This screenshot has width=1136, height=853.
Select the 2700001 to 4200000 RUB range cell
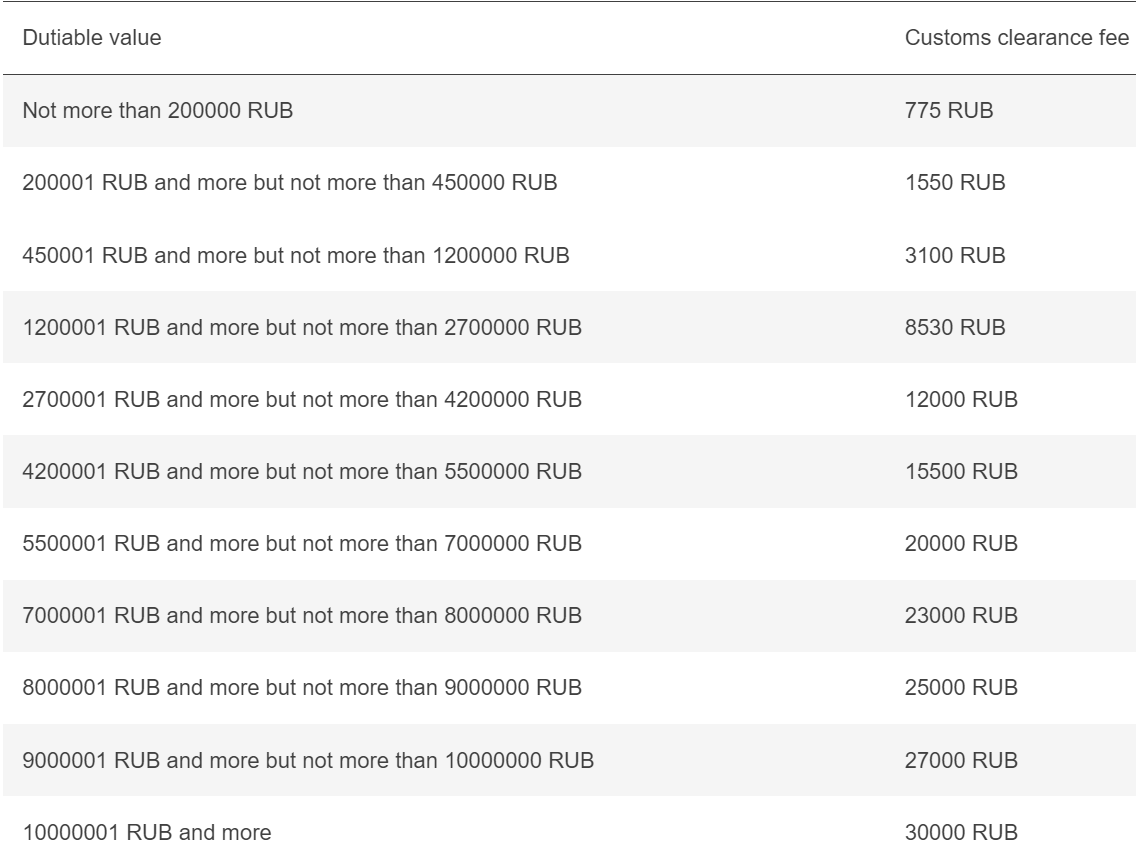299,399
